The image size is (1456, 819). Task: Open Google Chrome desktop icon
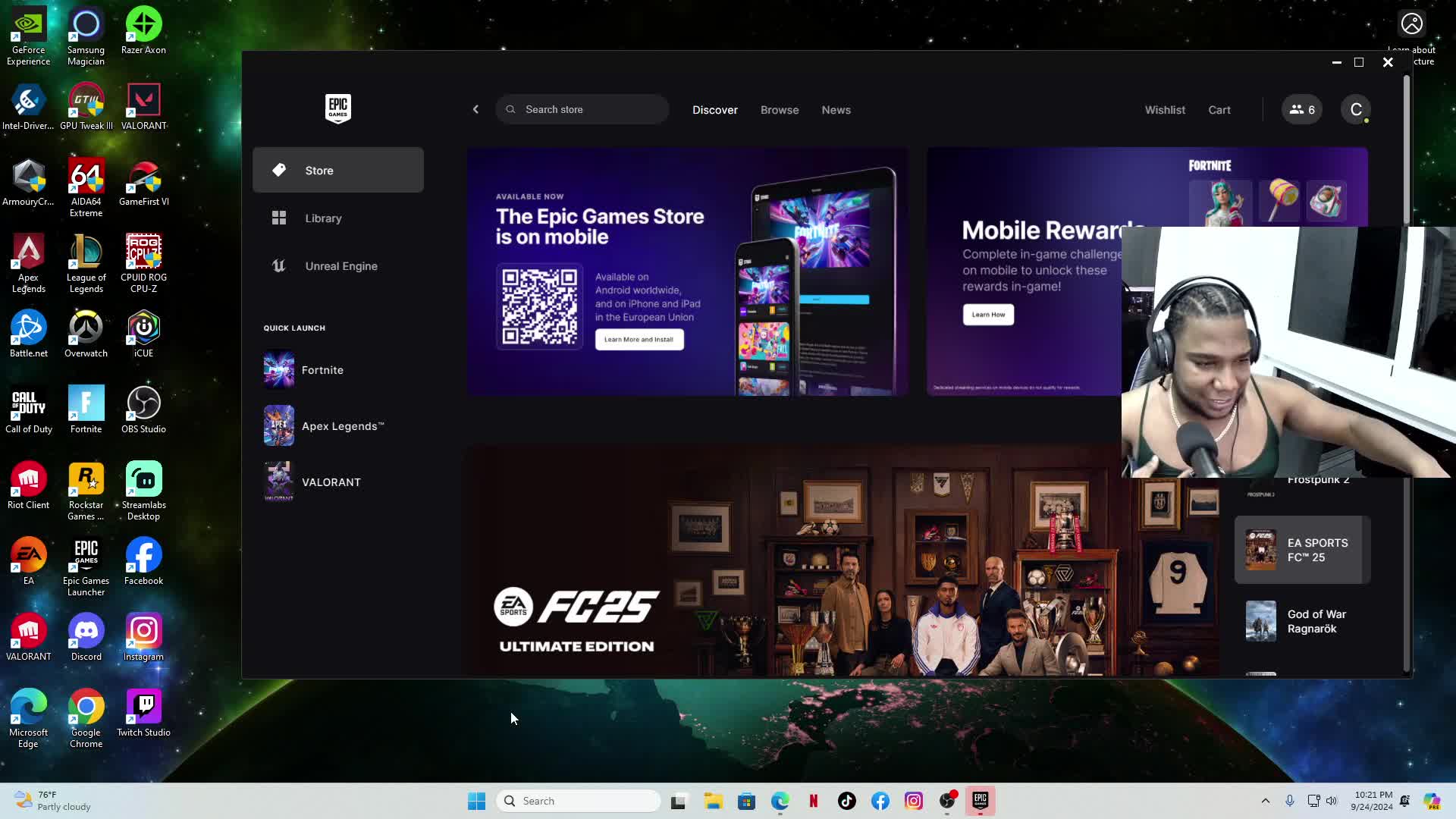(86, 719)
